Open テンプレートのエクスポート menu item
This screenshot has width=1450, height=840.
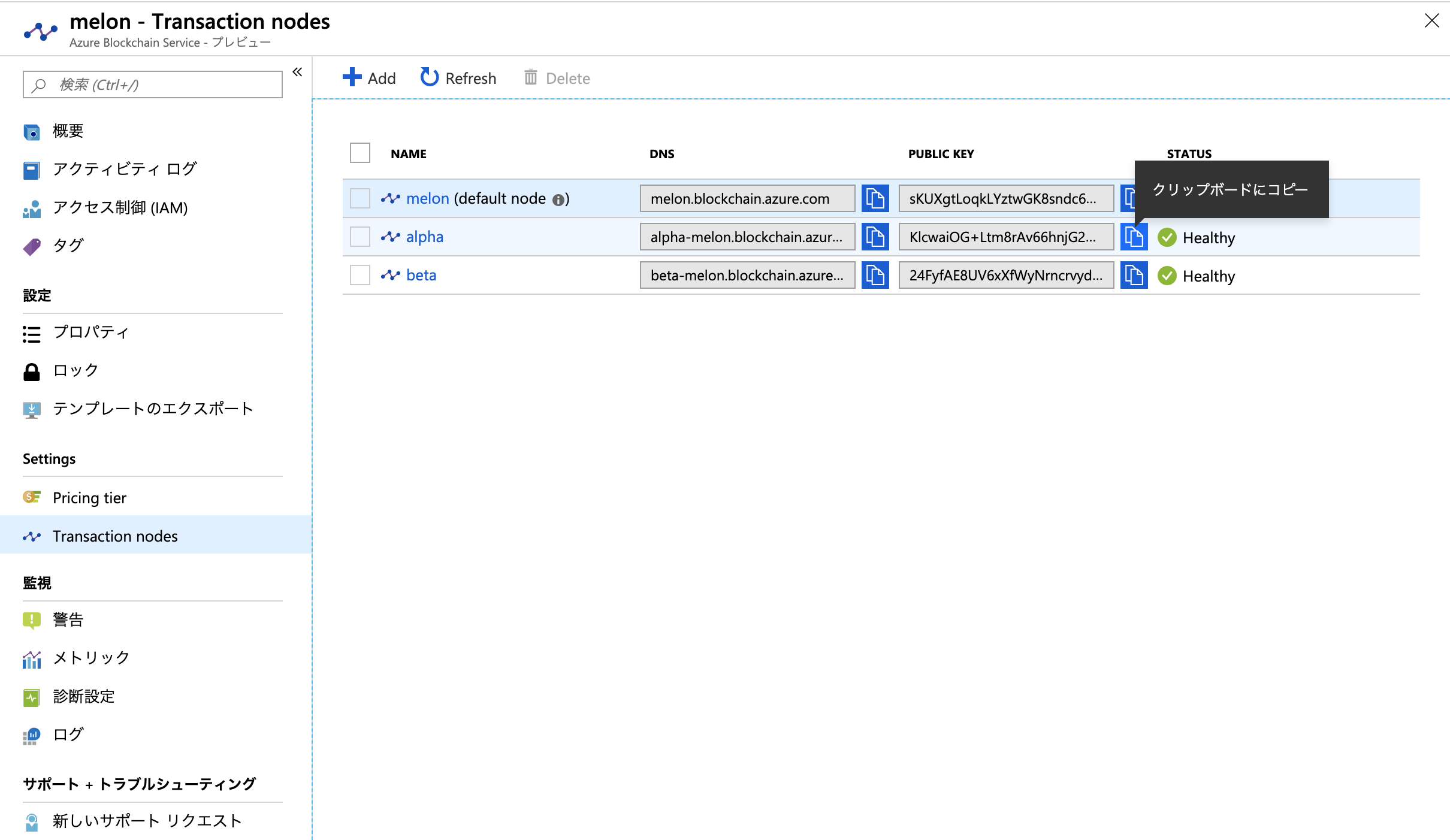(156, 409)
